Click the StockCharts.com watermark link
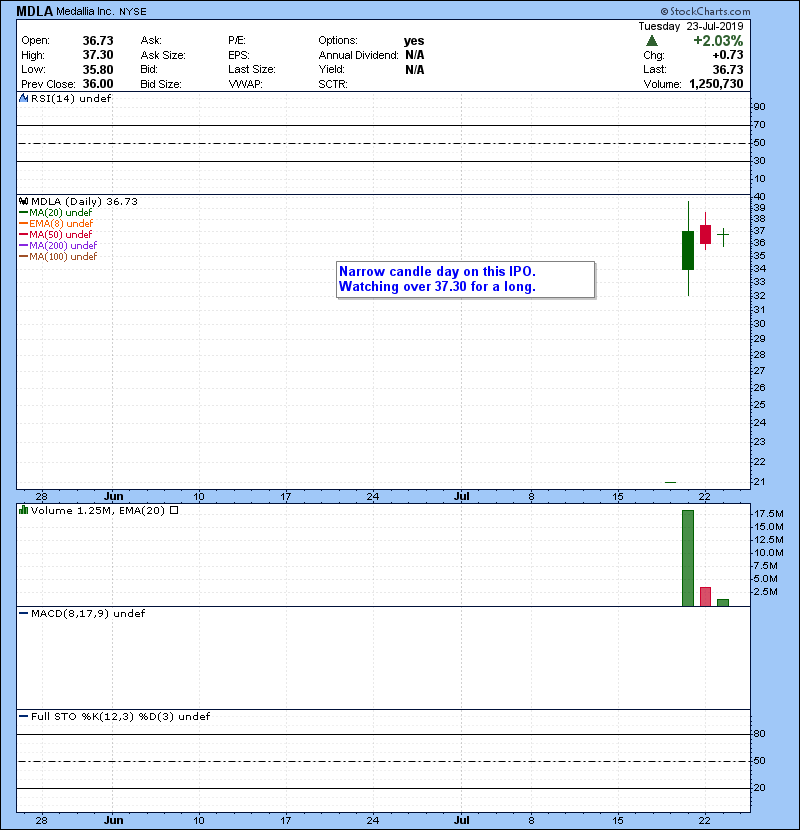This screenshot has width=800, height=830. click(705, 11)
